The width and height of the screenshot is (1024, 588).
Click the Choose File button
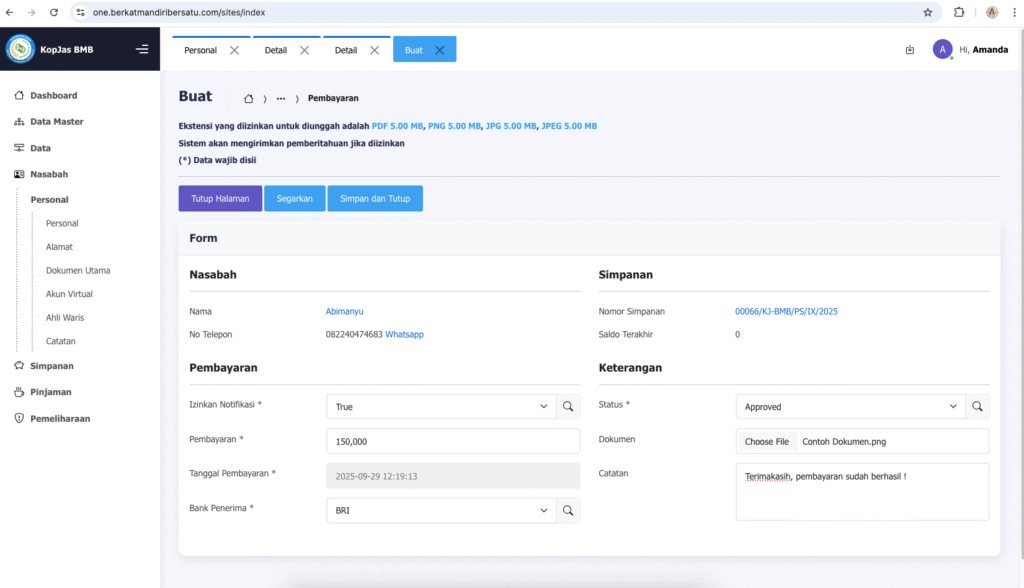[767, 441]
